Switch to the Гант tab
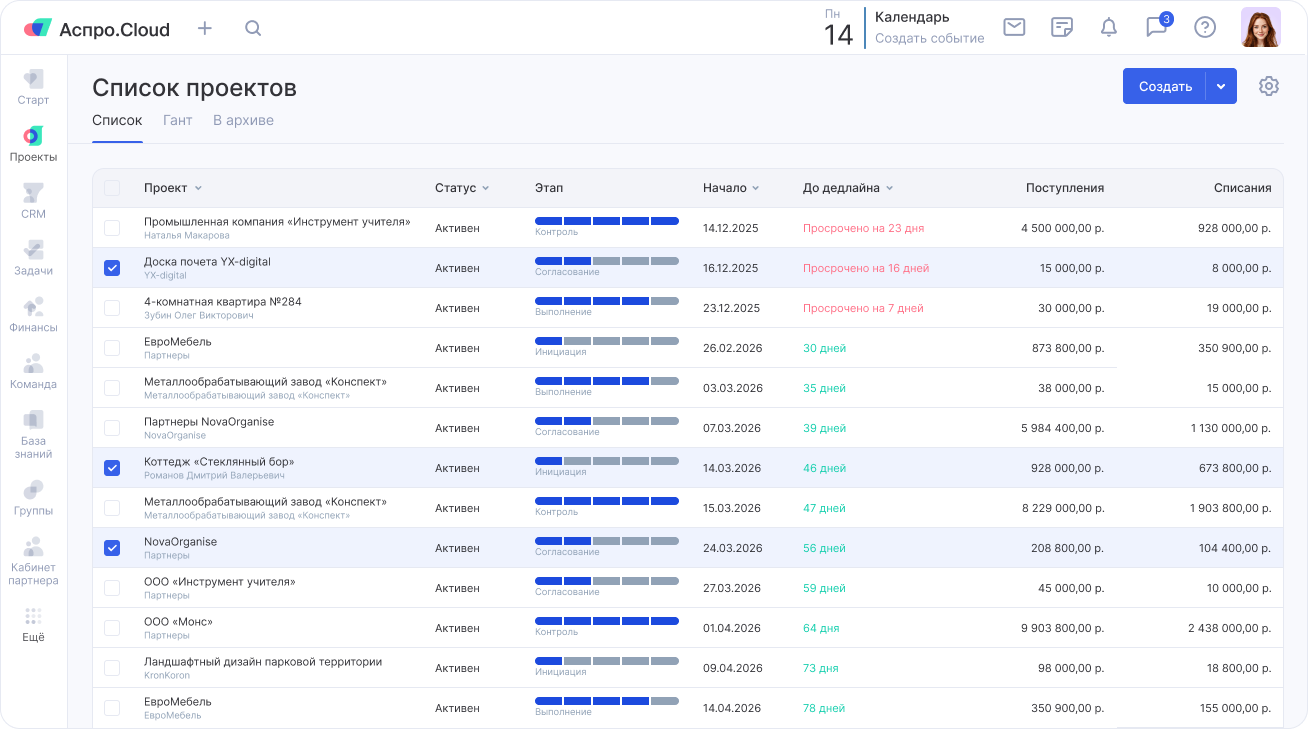The image size is (1308, 729). [177, 120]
